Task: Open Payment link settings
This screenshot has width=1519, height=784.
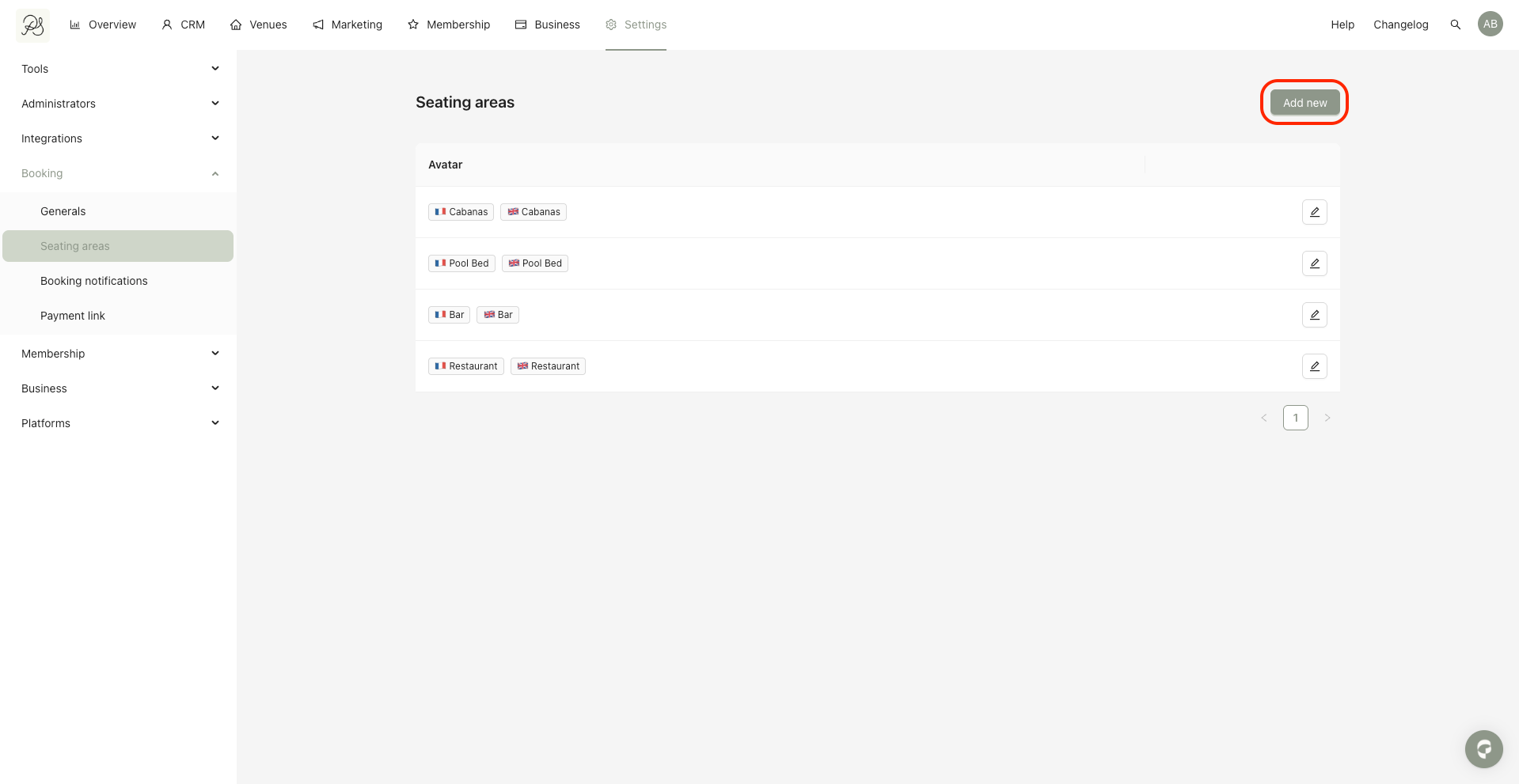Action: [118, 316]
